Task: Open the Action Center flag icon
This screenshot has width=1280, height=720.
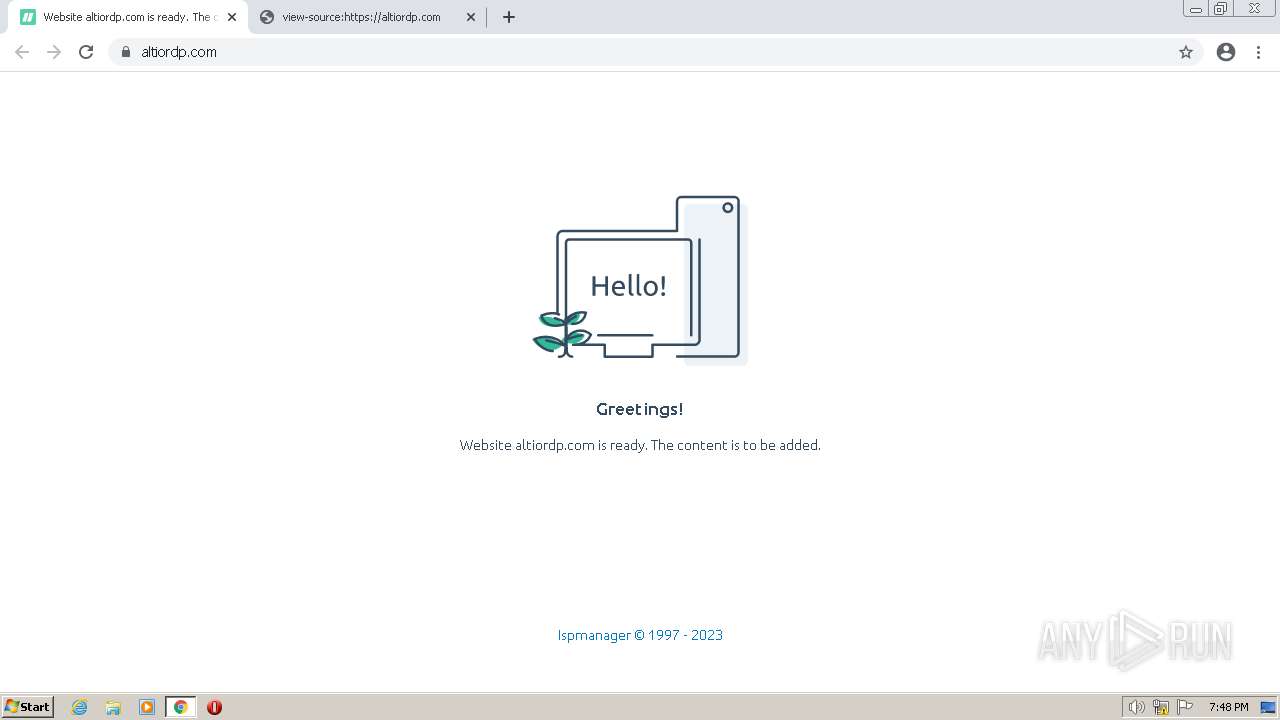Action: tap(1185, 707)
